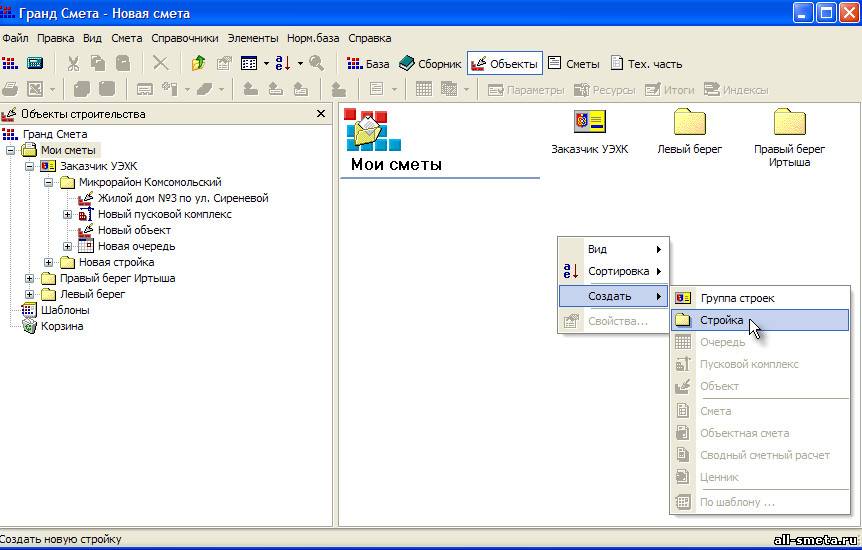Select the Корзина tree item
The height and width of the screenshot is (550, 862).
(62, 326)
